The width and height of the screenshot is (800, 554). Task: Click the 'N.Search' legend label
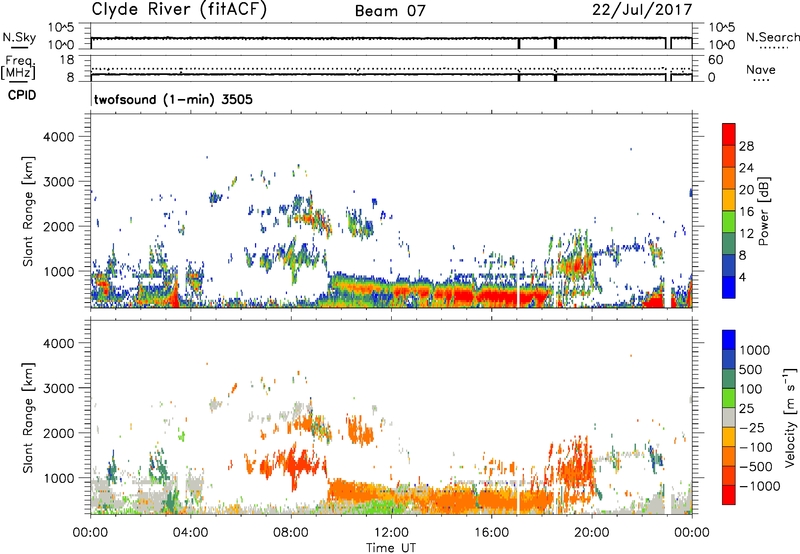pyautogui.click(x=772, y=37)
